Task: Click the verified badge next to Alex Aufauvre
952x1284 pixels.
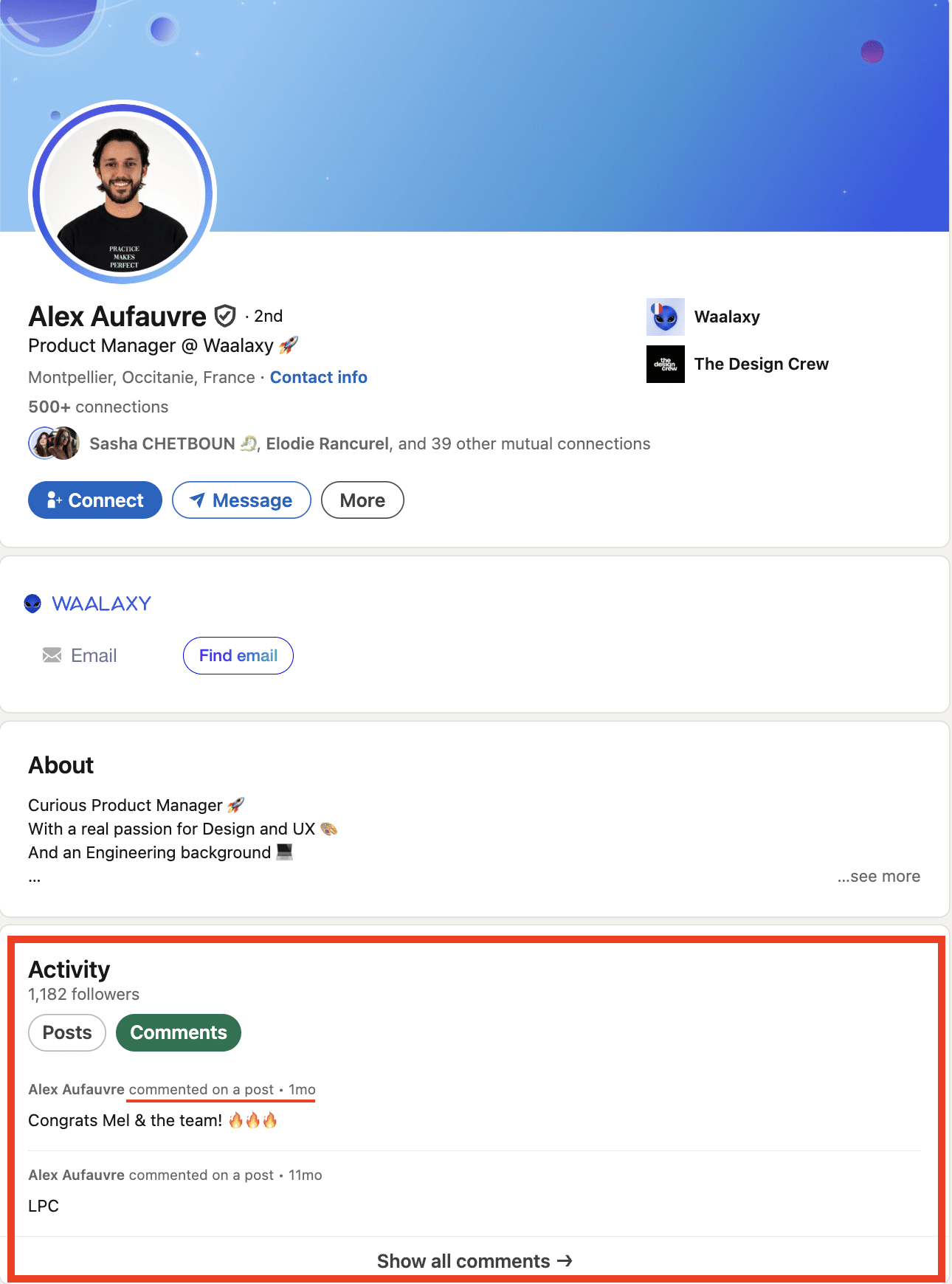Action: [224, 316]
